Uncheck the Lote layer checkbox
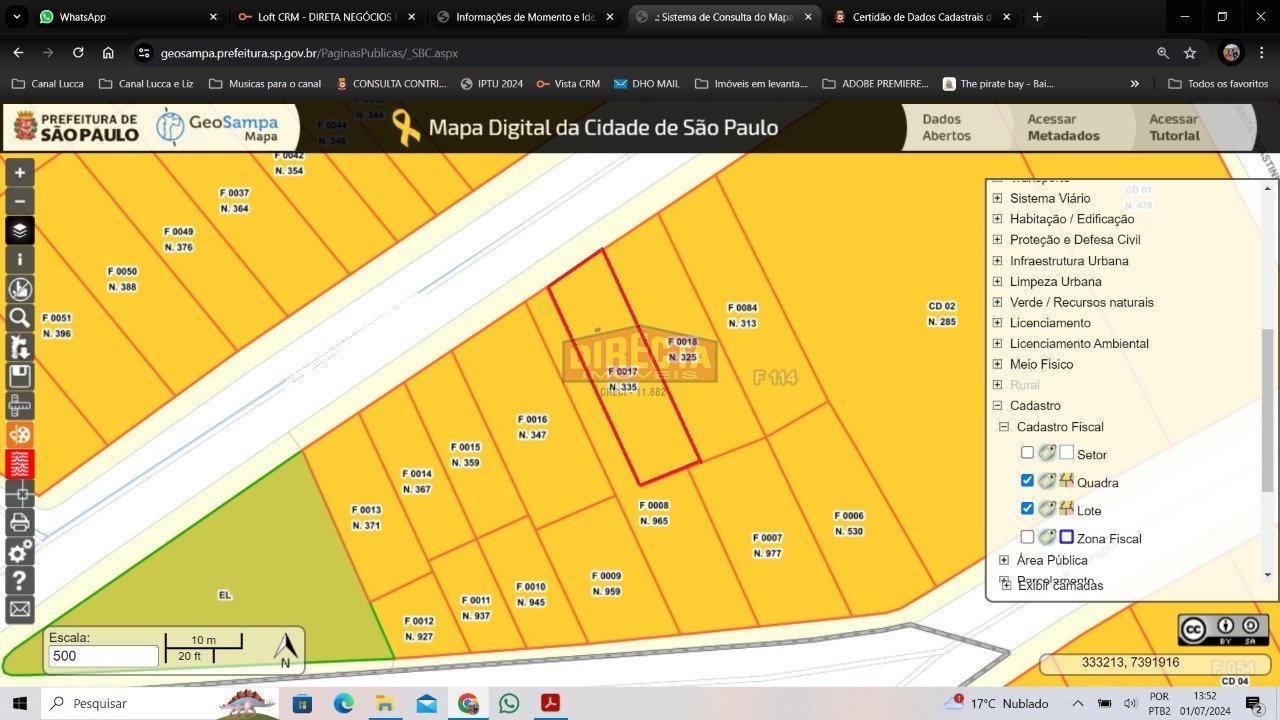Viewport: 1280px width, 720px height. point(1027,509)
